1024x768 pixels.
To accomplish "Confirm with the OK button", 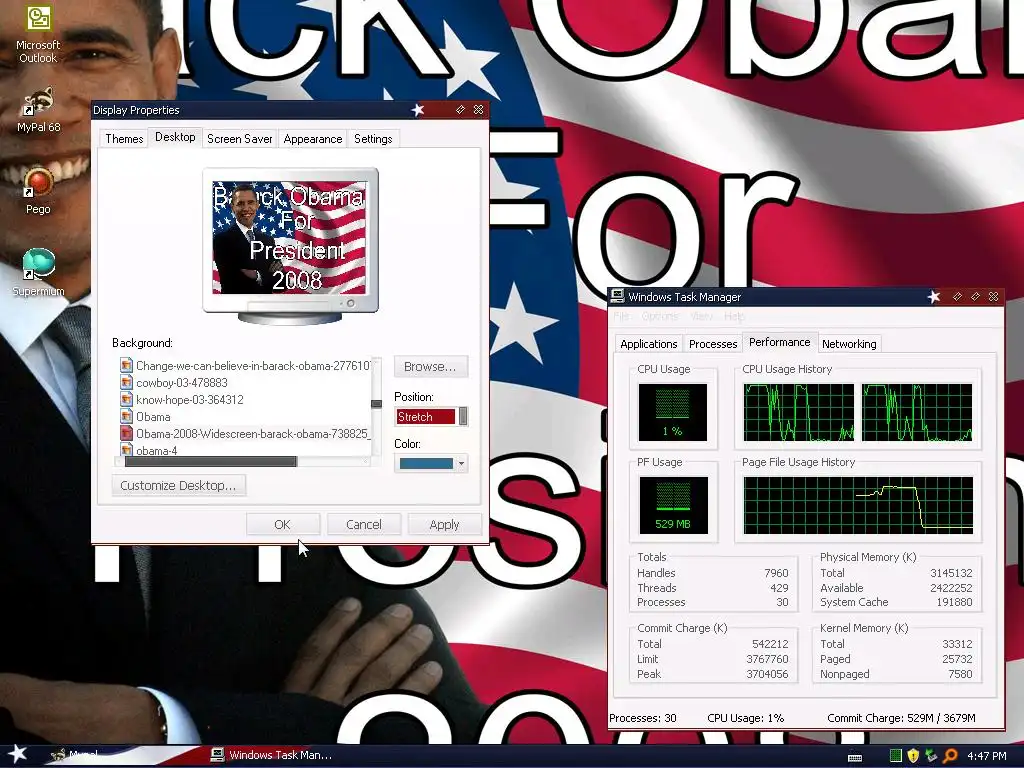I will [x=282, y=524].
